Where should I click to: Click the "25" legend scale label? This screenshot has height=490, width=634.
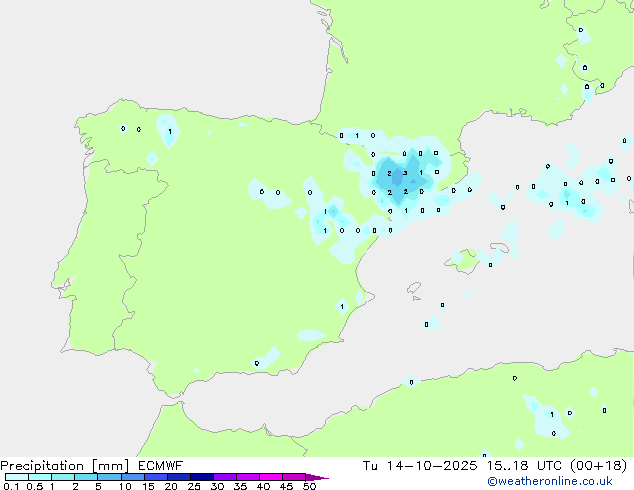[194, 486]
